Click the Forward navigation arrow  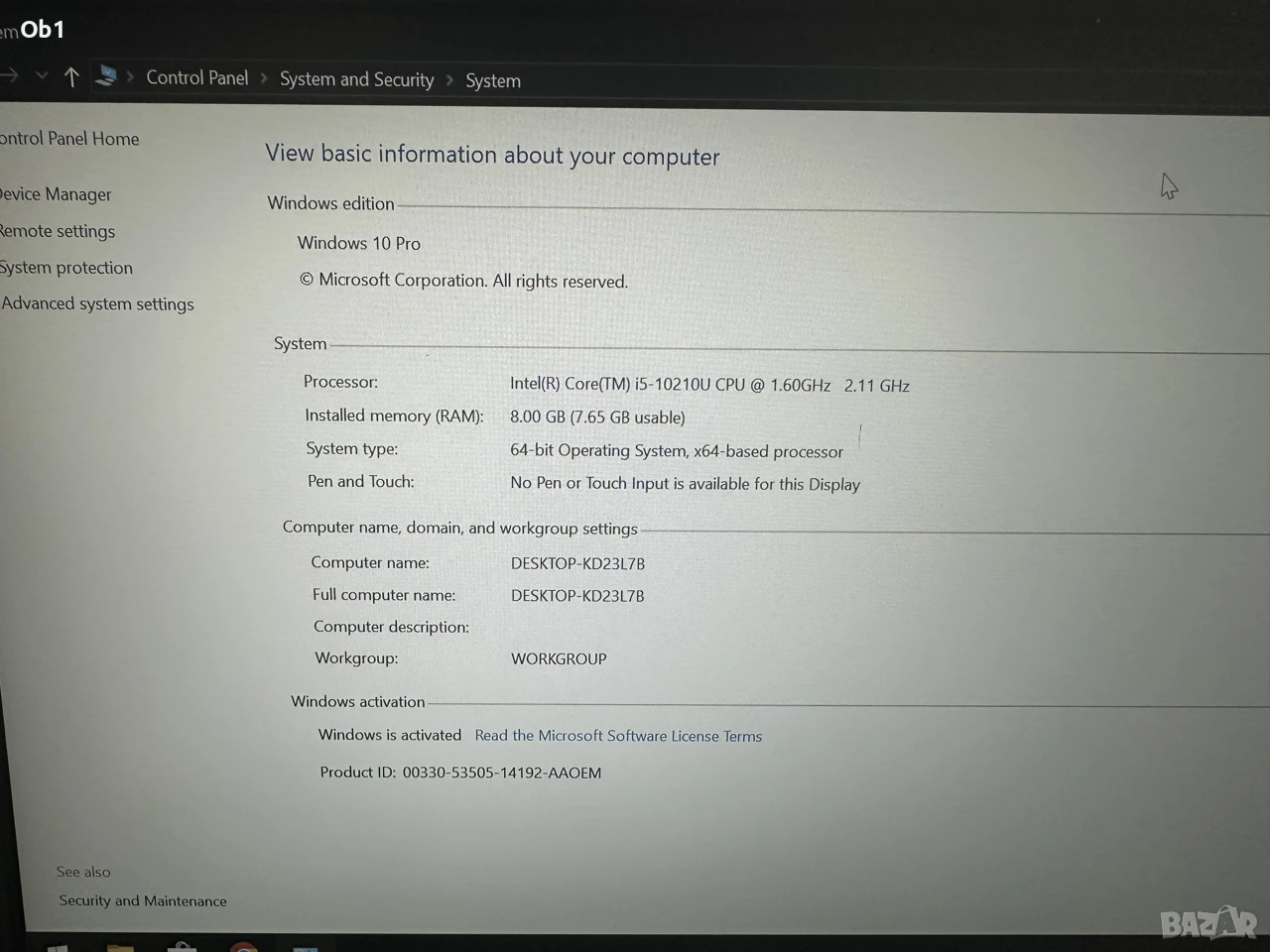9,75
